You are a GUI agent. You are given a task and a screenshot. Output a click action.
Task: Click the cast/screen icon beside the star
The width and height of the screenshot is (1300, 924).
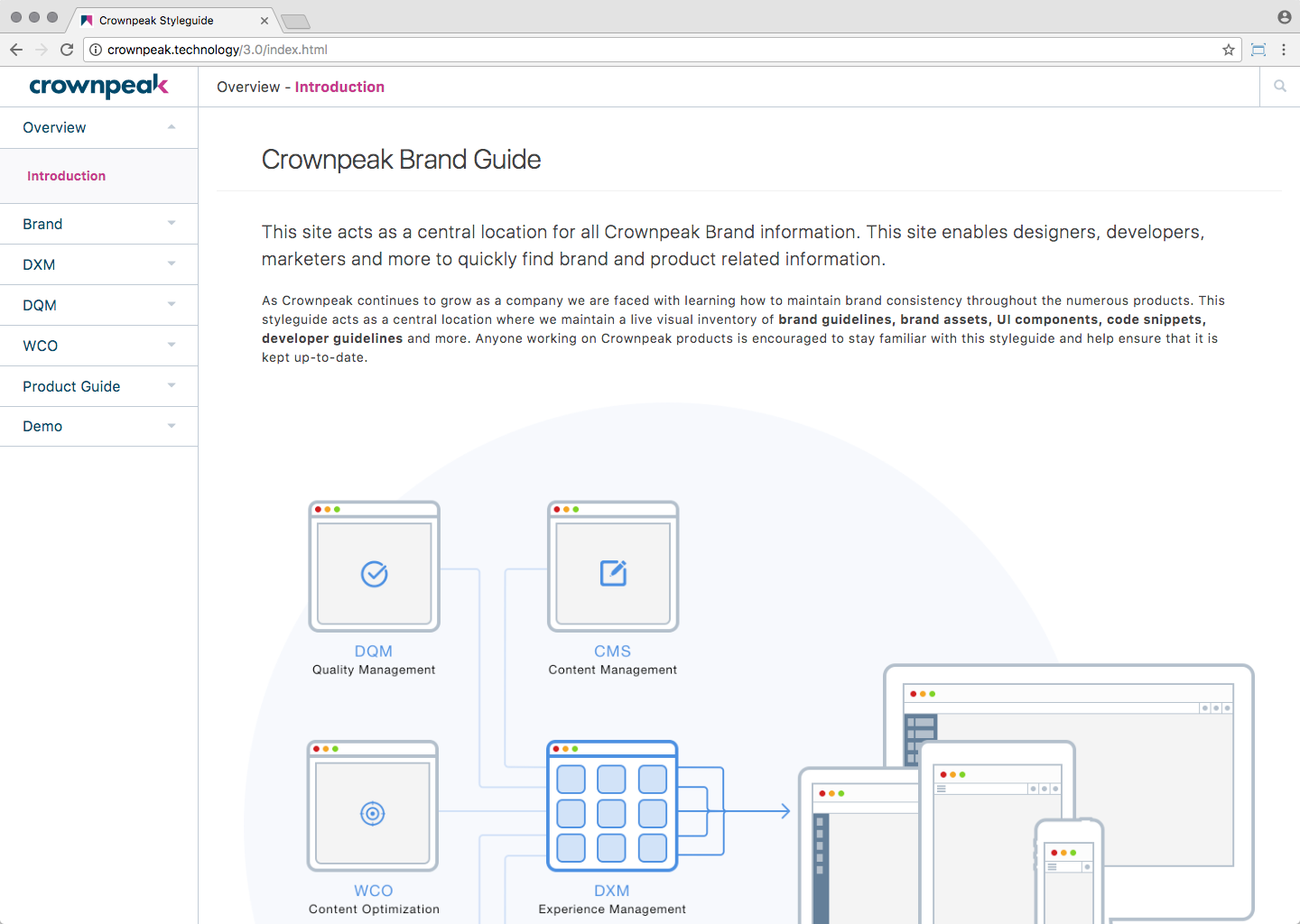click(x=1258, y=50)
